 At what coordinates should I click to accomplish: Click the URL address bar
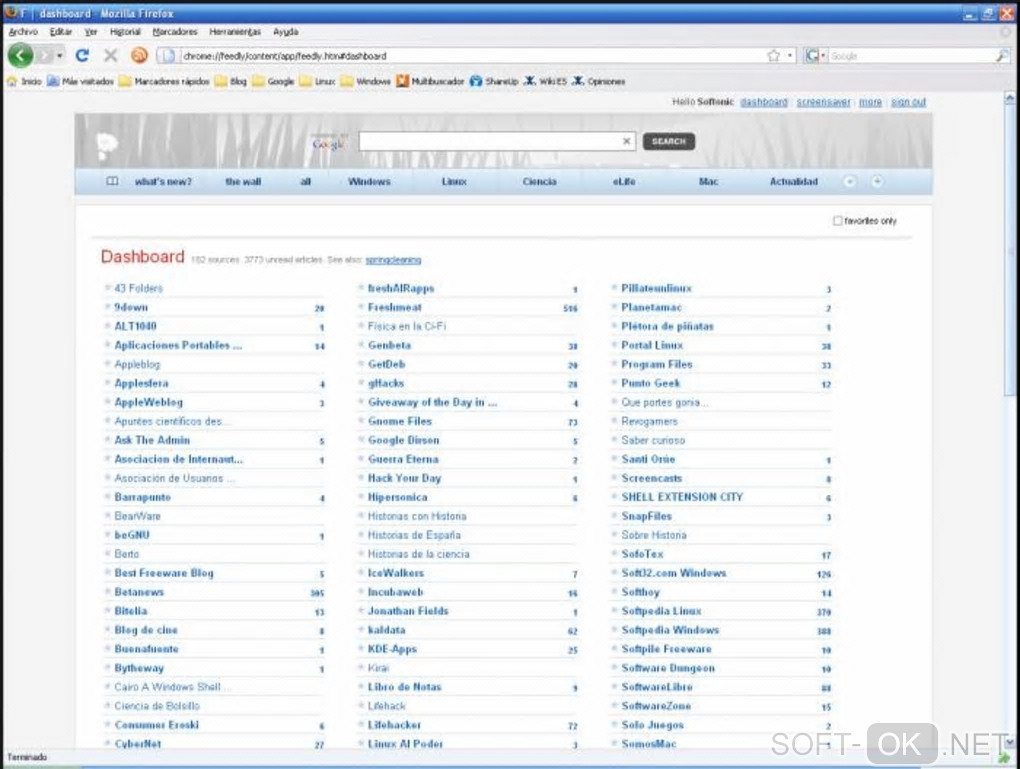(x=472, y=56)
